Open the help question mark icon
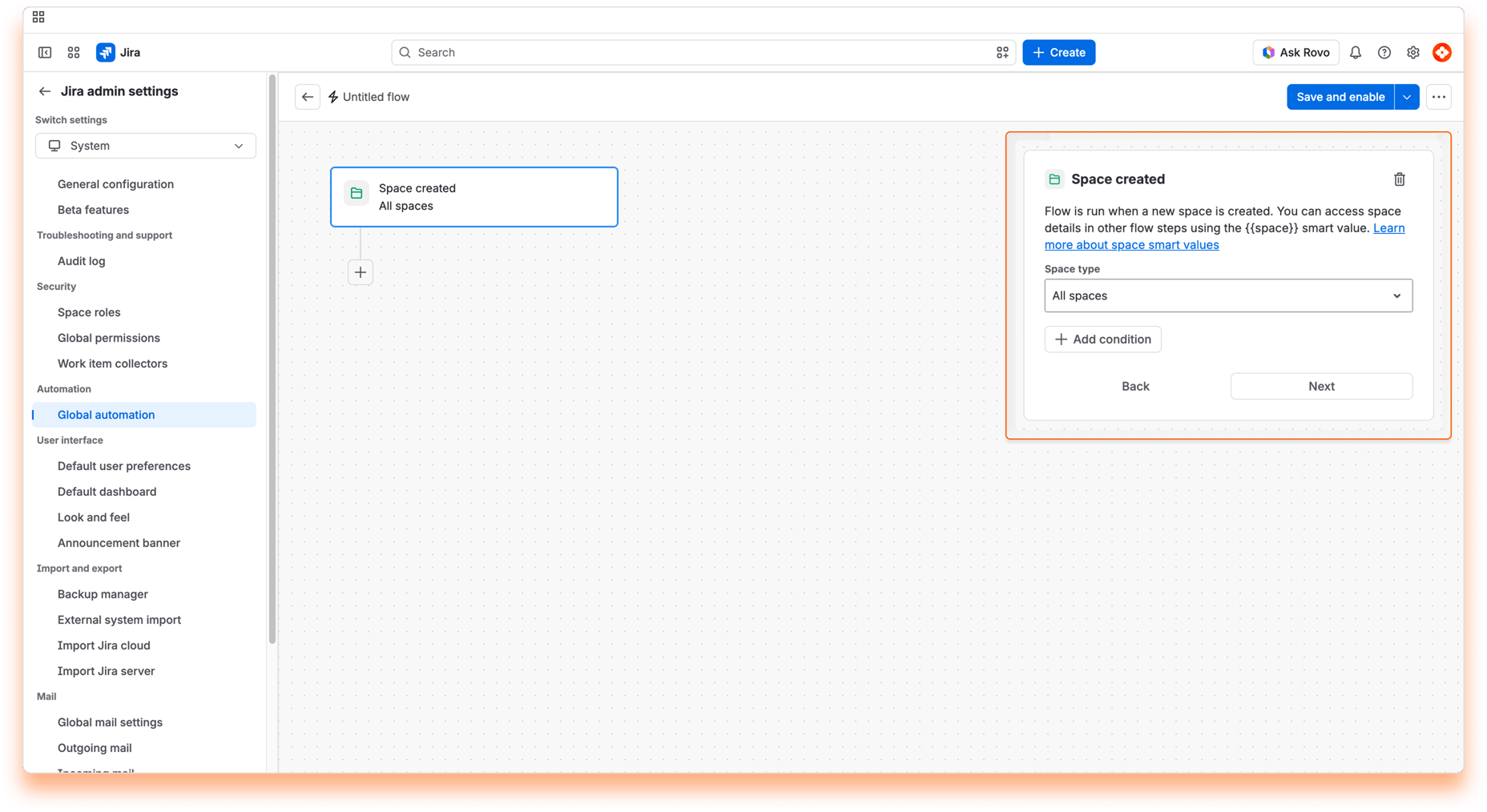The width and height of the screenshot is (1487, 812). (1384, 53)
